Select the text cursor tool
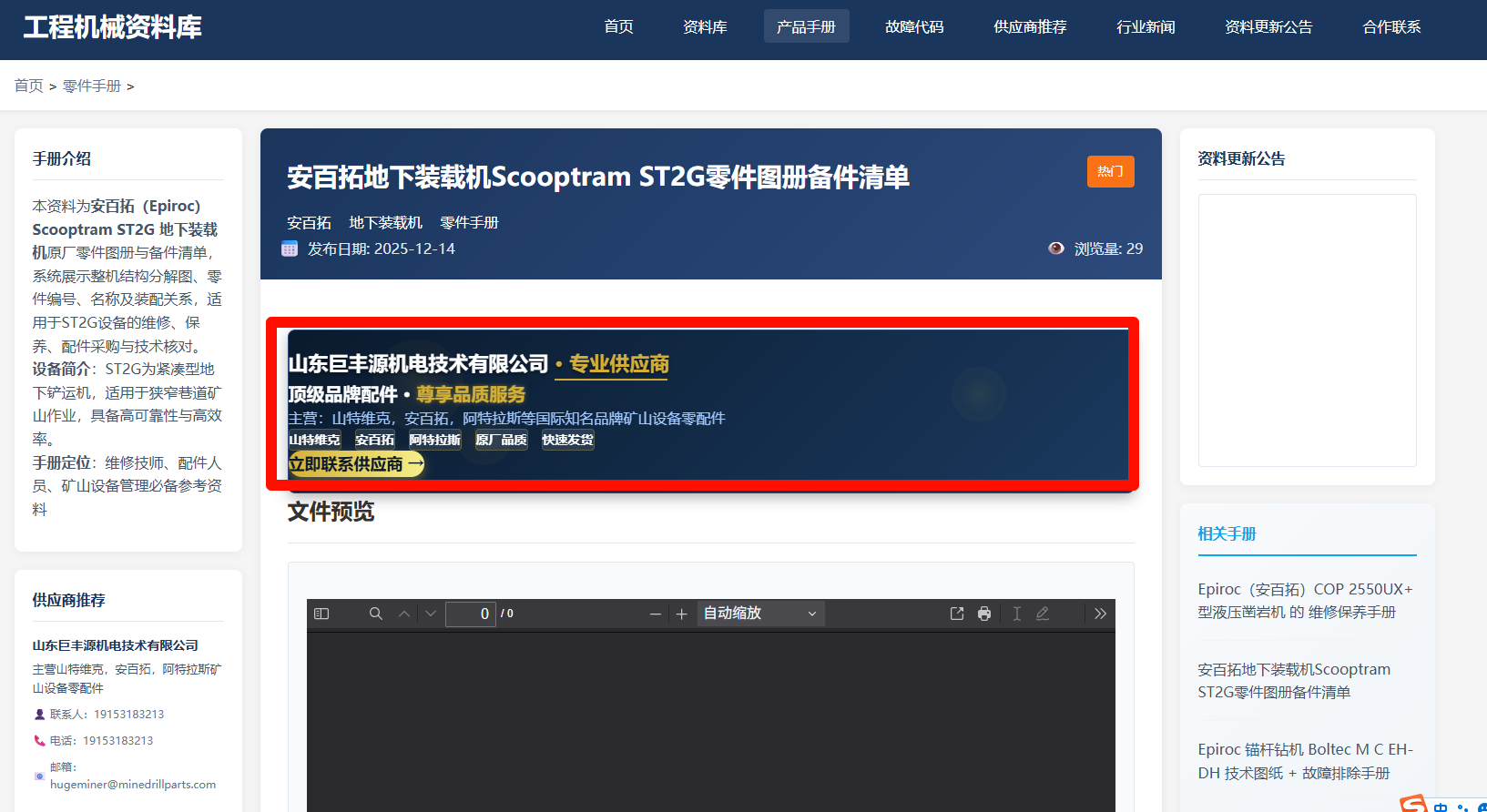The width and height of the screenshot is (1487, 812). pos(1017,614)
